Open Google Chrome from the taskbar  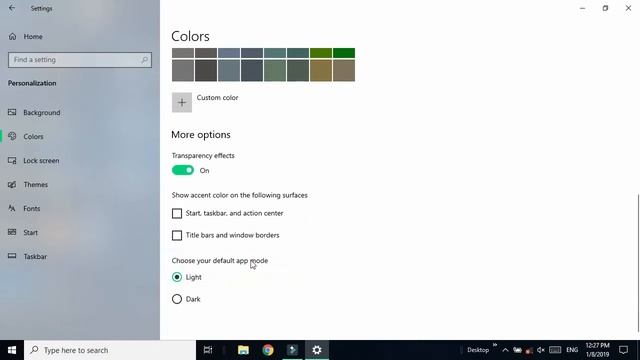268,350
